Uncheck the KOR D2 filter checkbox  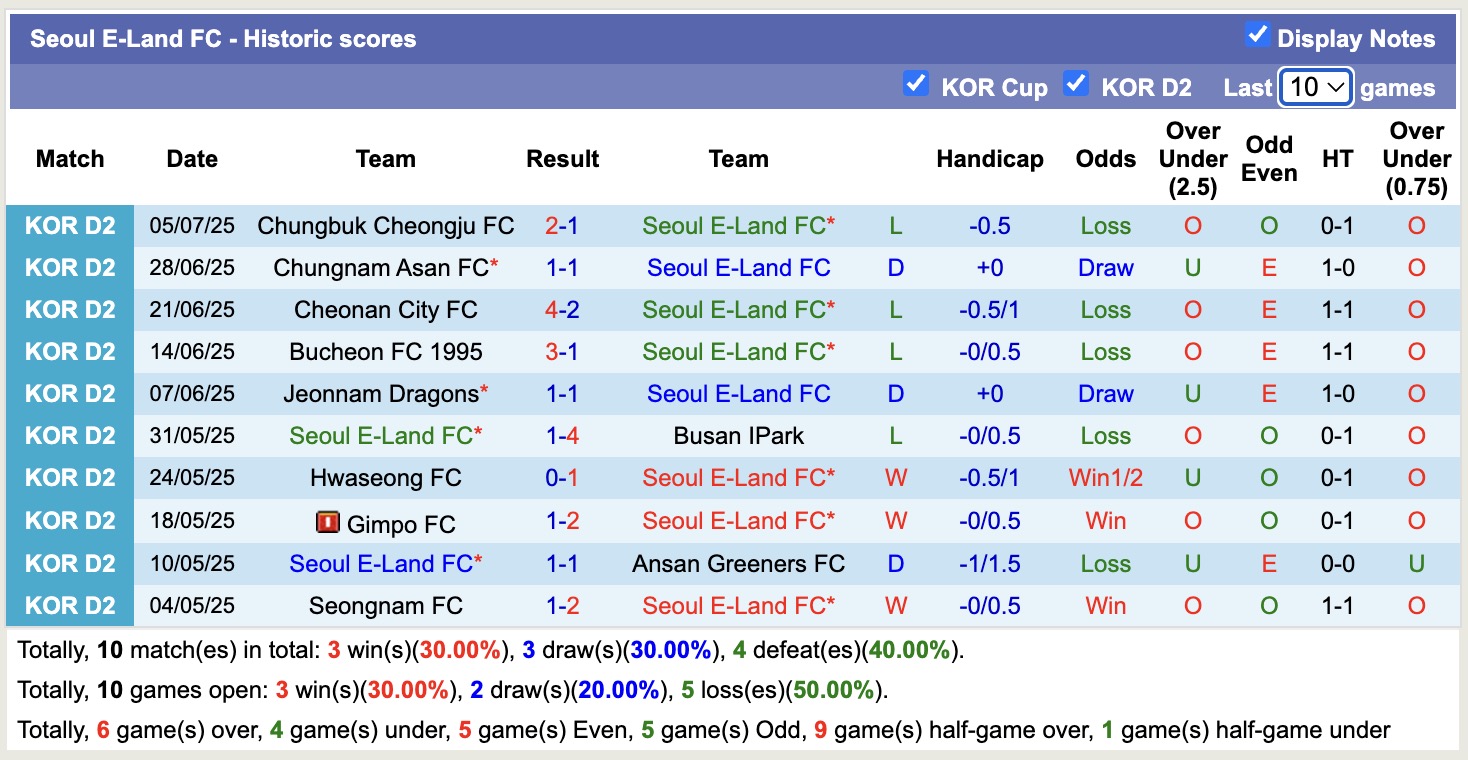[1076, 84]
